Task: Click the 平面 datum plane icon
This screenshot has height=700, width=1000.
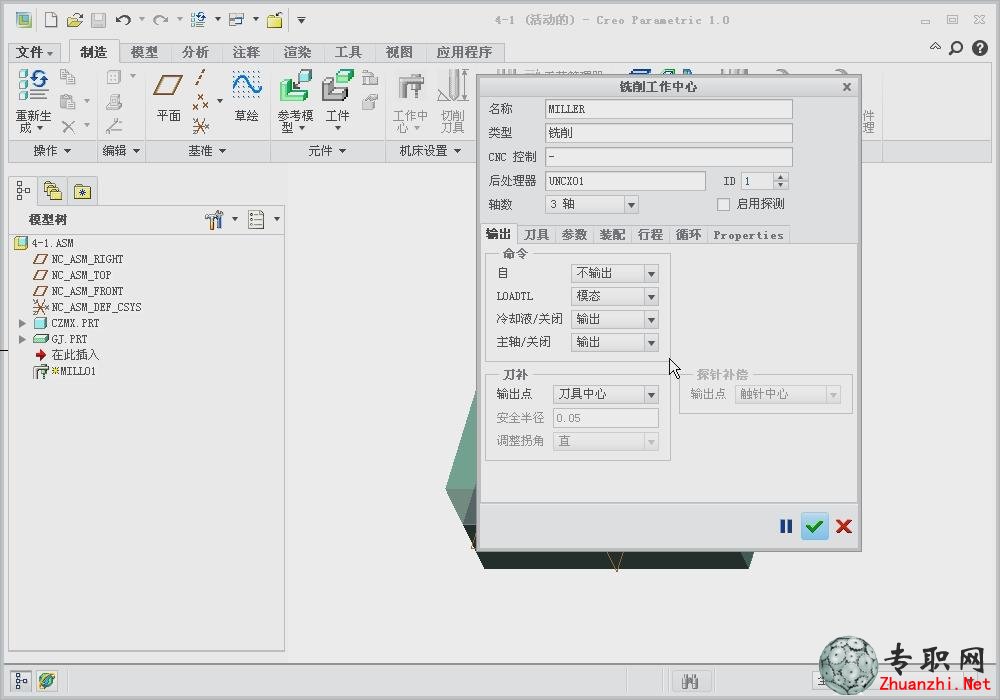Action: tap(168, 85)
